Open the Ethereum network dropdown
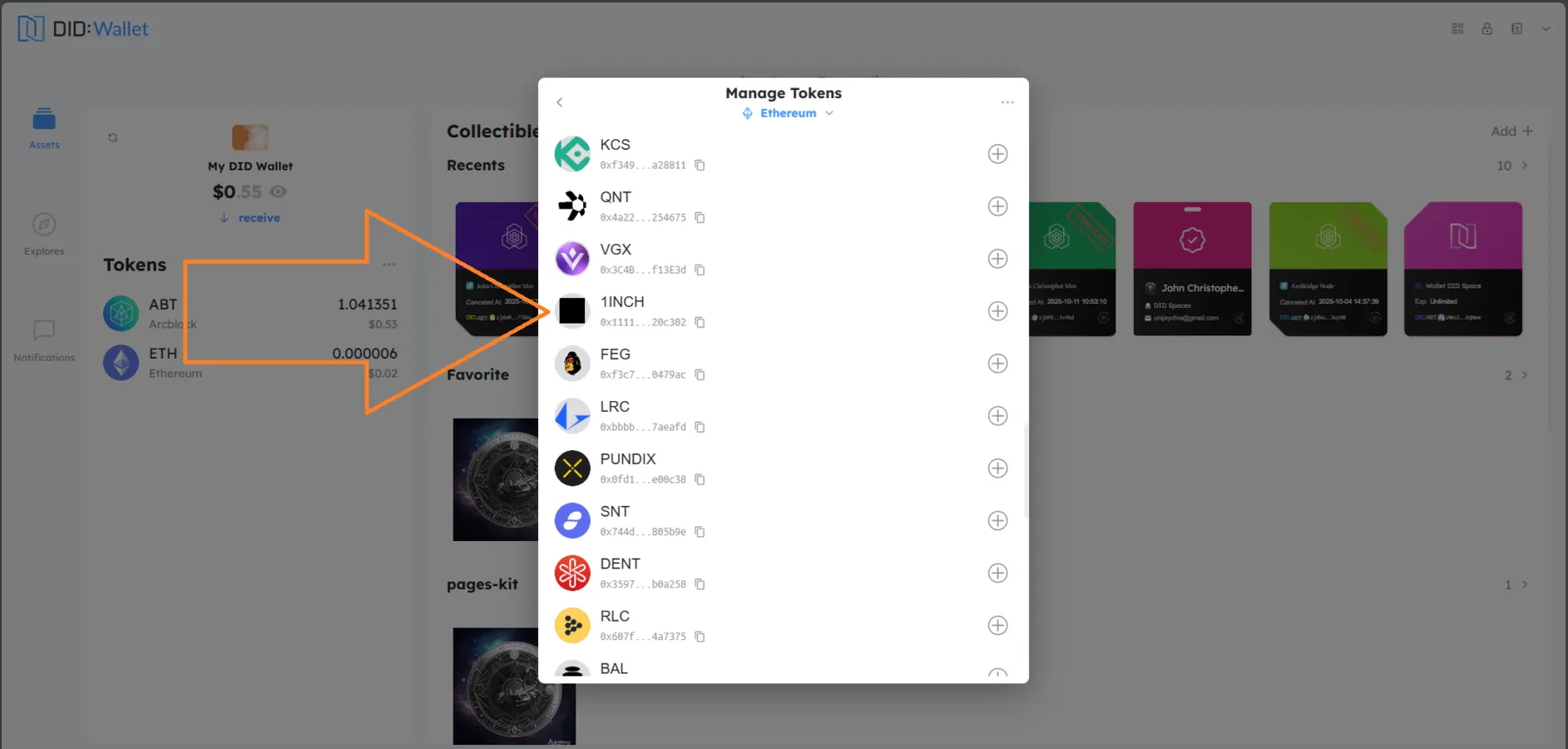This screenshot has height=749, width=1568. coord(788,114)
